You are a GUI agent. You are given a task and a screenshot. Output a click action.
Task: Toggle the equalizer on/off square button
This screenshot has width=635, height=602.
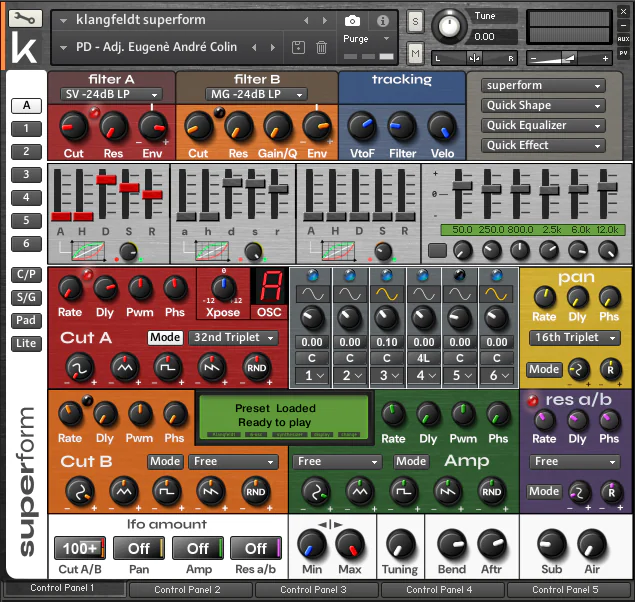[x=437, y=250]
